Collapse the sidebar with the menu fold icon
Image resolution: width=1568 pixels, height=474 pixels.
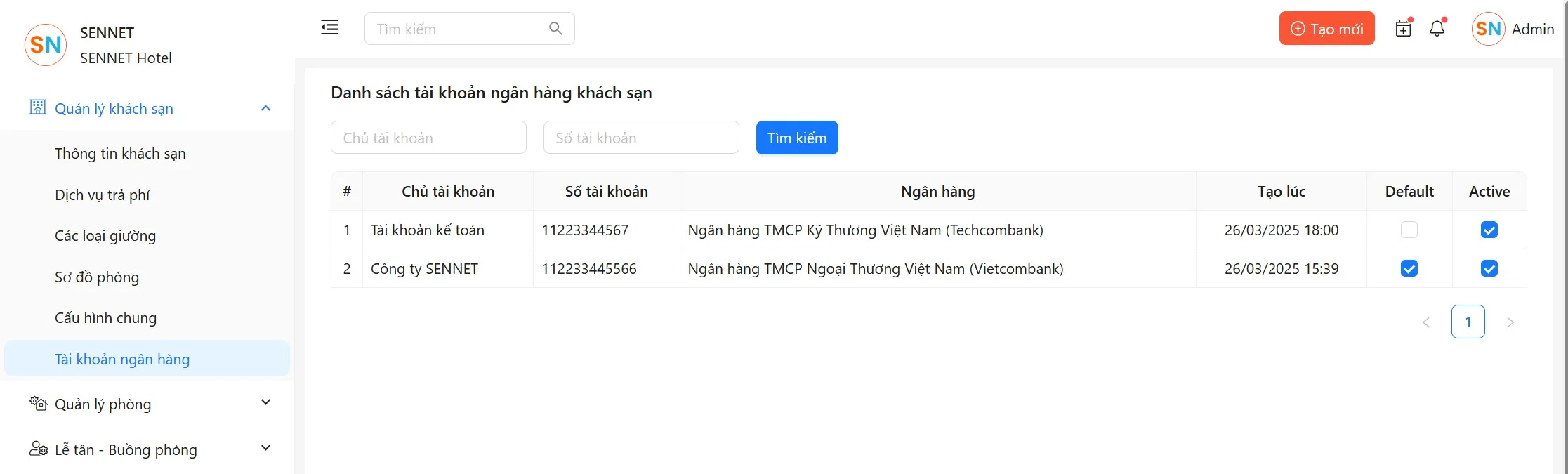pyautogui.click(x=329, y=28)
